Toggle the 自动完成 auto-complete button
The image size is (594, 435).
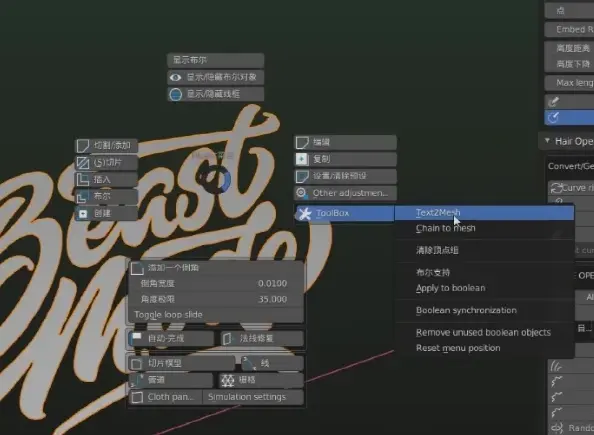tap(171, 338)
